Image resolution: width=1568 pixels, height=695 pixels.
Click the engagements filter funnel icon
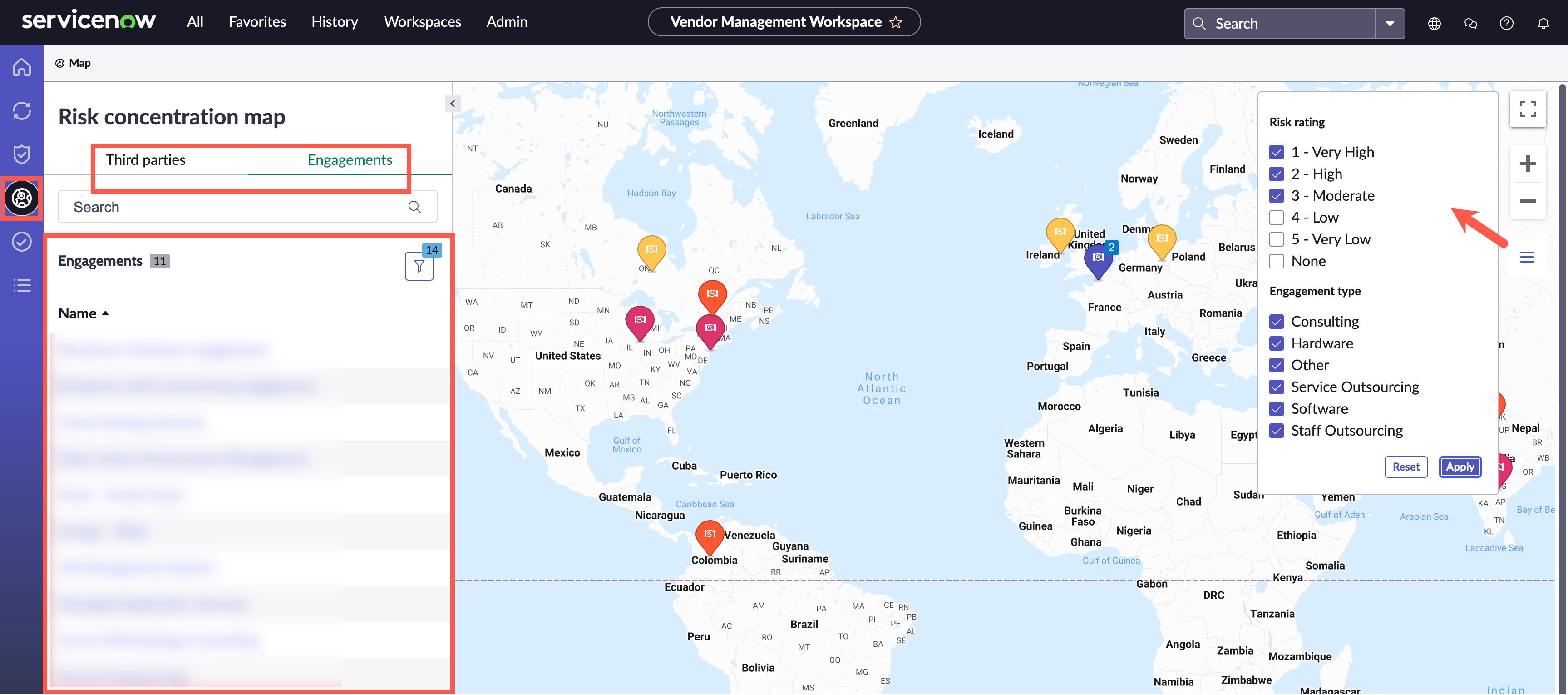click(x=419, y=266)
